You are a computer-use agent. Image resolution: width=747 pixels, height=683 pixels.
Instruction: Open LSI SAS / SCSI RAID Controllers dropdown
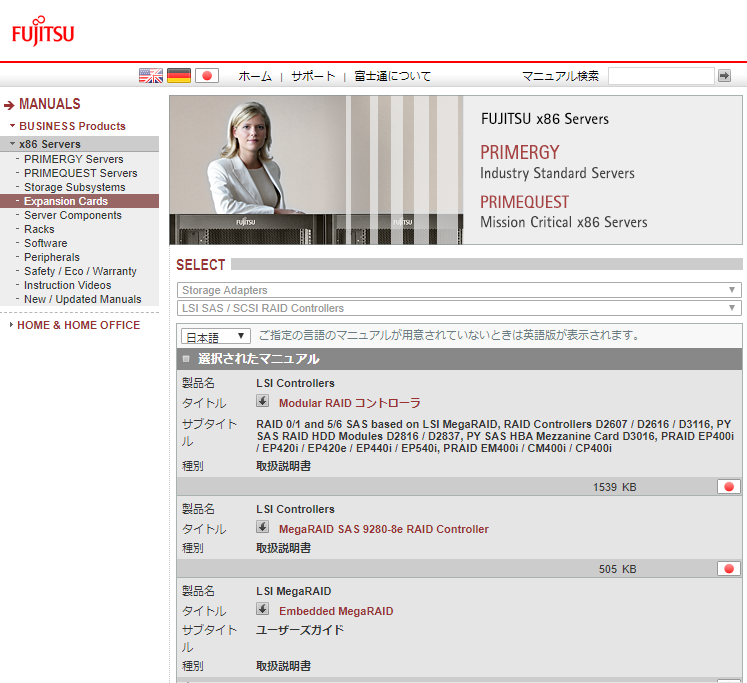[x=459, y=308]
